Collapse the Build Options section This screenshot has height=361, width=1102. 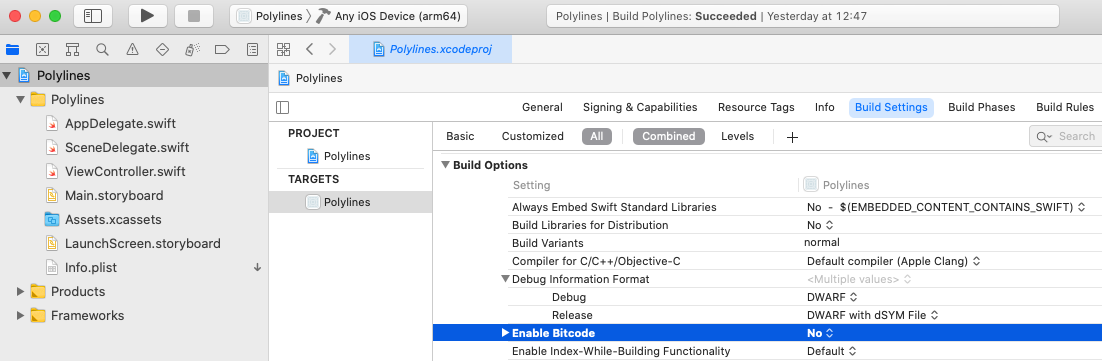click(x=445, y=165)
